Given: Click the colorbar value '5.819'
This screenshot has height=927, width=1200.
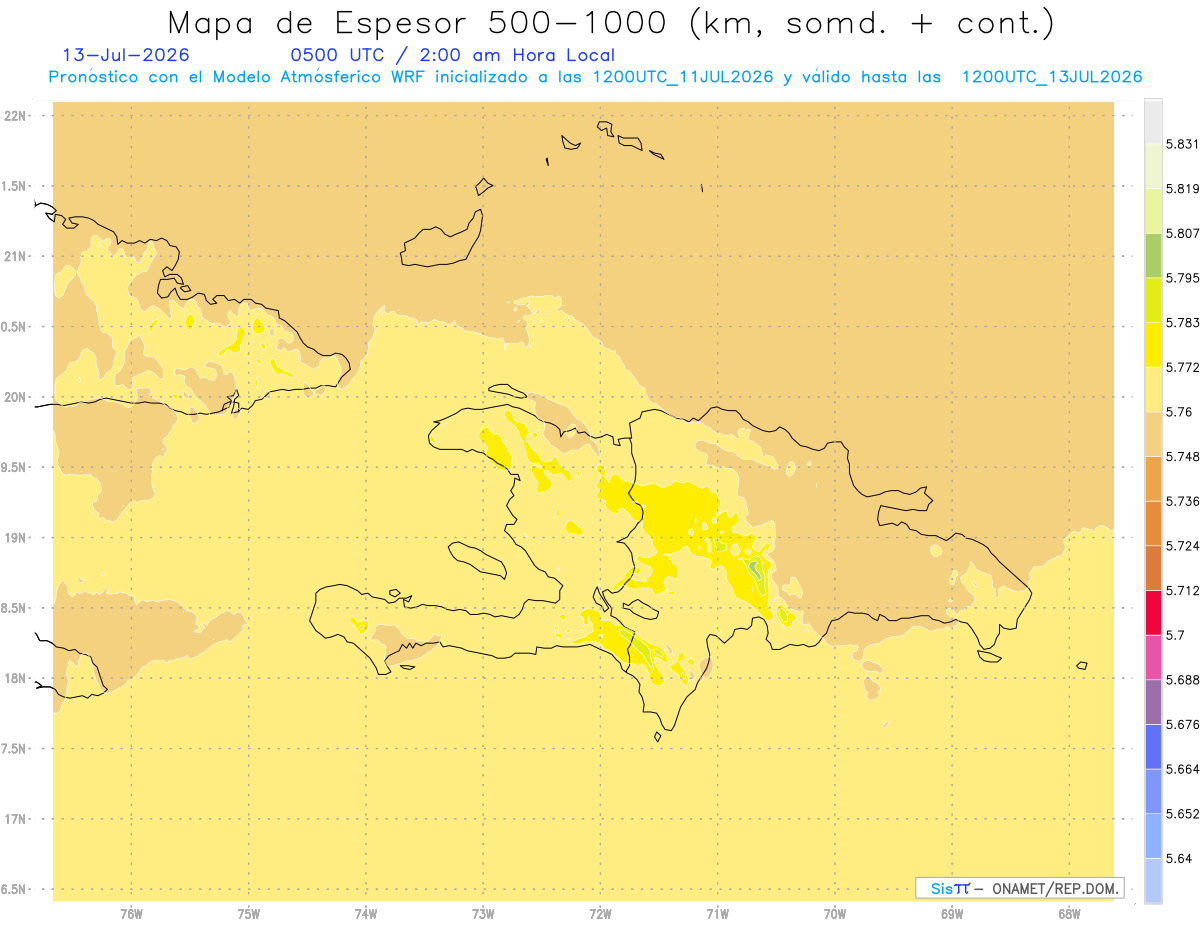Looking at the screenshot, I should pos(1182,189).
